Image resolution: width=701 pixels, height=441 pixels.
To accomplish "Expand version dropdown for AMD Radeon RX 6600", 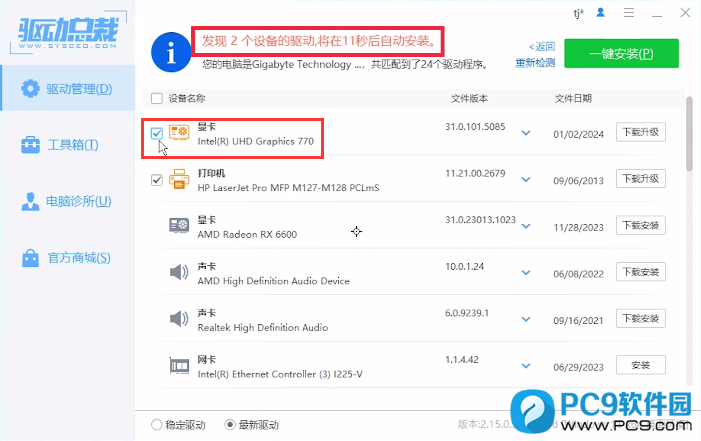I will [x=526, y=226].
